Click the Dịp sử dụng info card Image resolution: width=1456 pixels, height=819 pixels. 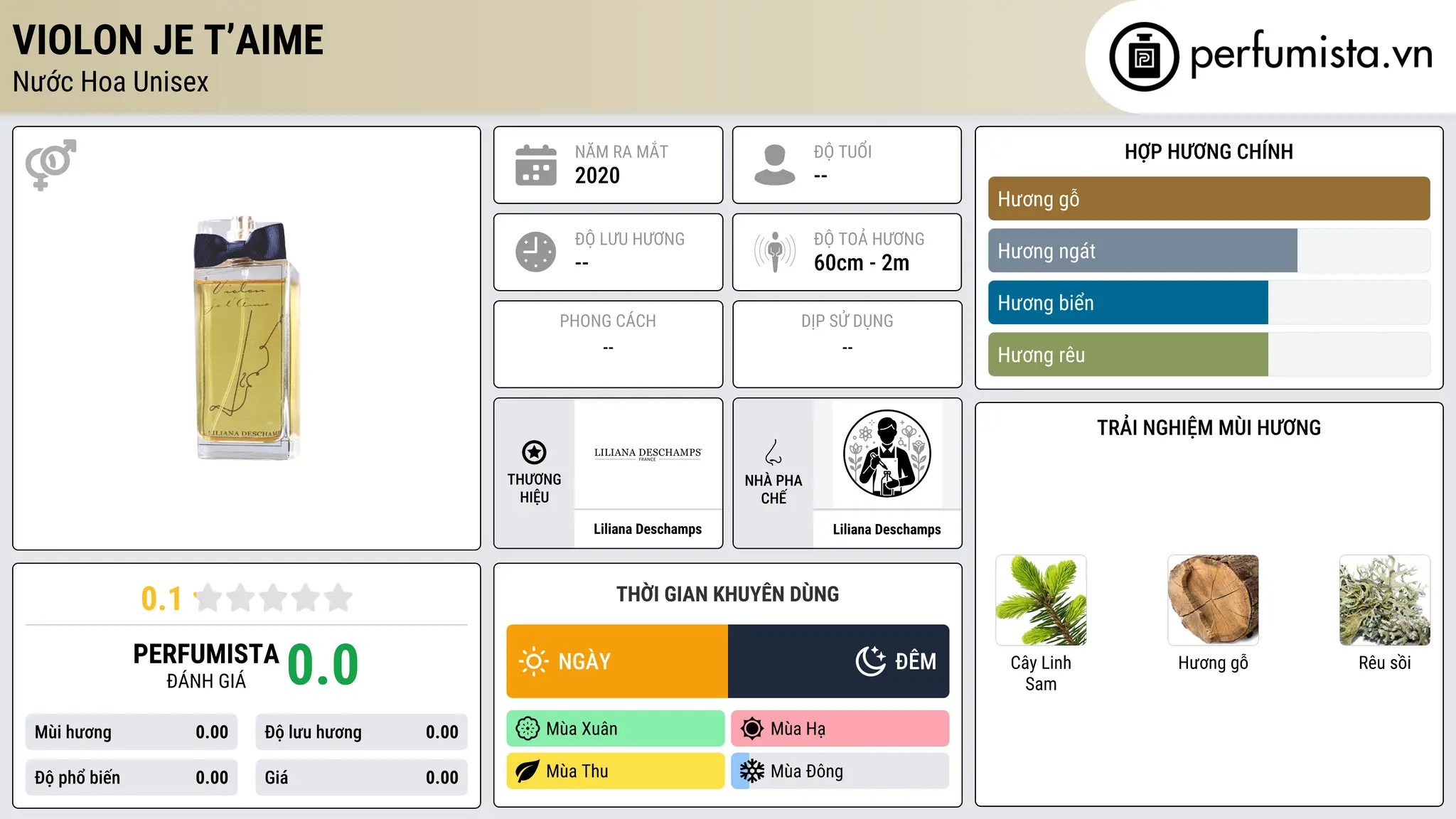pyautogui.click(x=847, y=344)
